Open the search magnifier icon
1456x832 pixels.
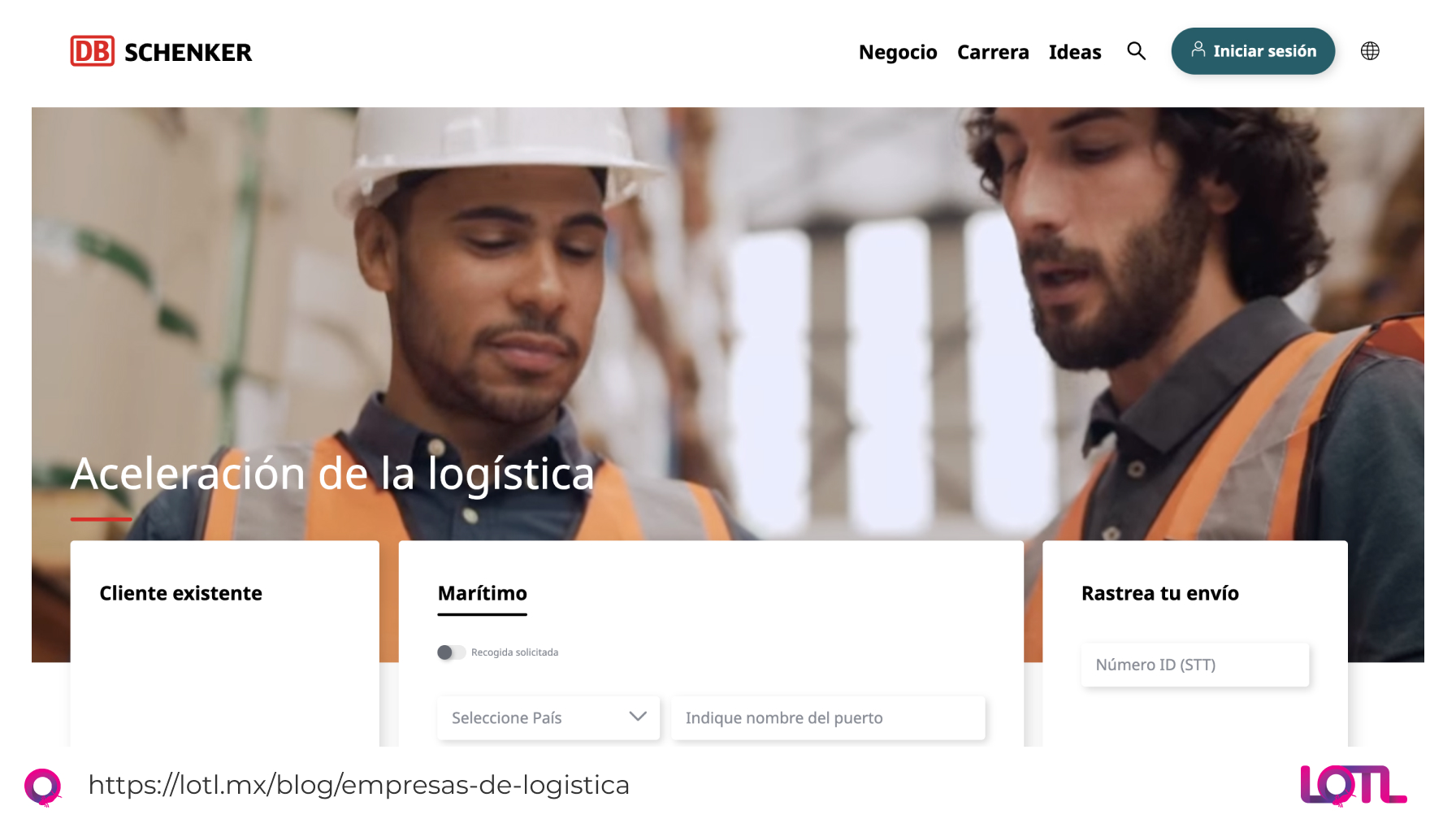[x=1136, y=51]
